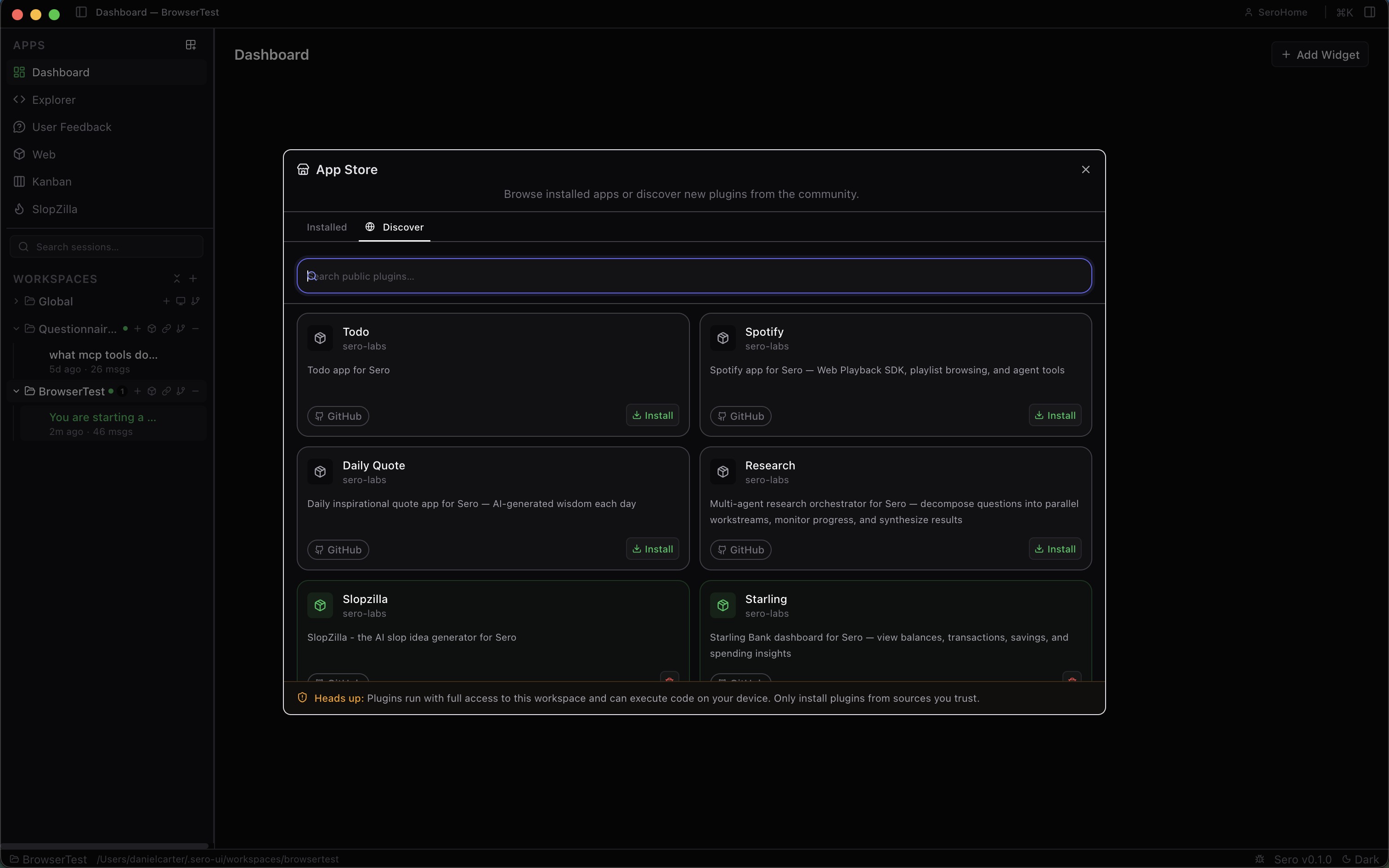Click the Search public plugins field

click(x=694, y=276)
